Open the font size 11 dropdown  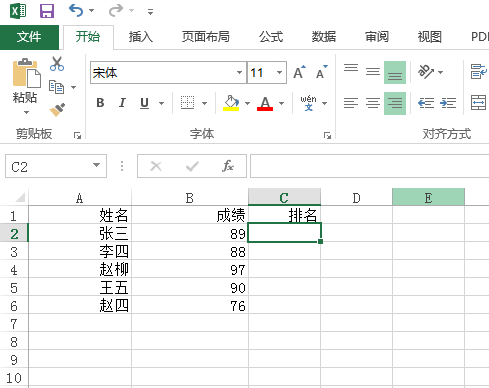(x=279, y=72)
